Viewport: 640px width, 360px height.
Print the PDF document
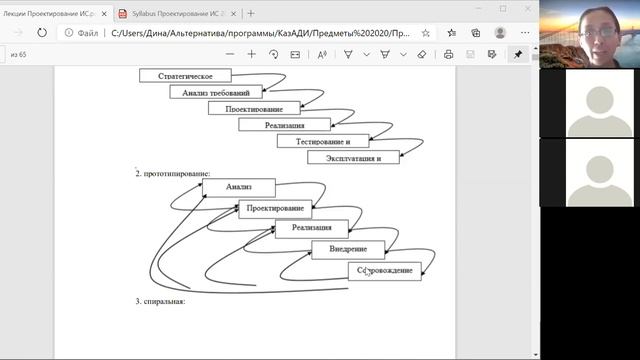click(449, 54)
